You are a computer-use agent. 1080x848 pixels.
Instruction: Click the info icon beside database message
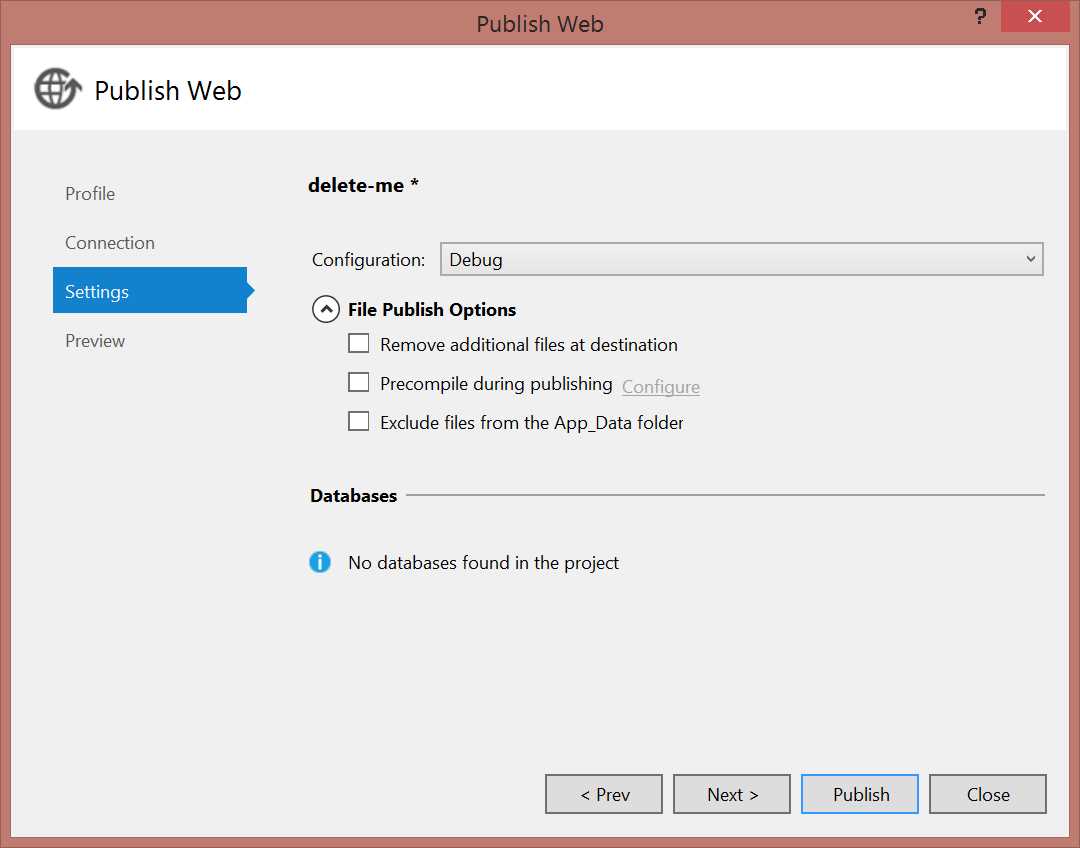tap(320, 562)
